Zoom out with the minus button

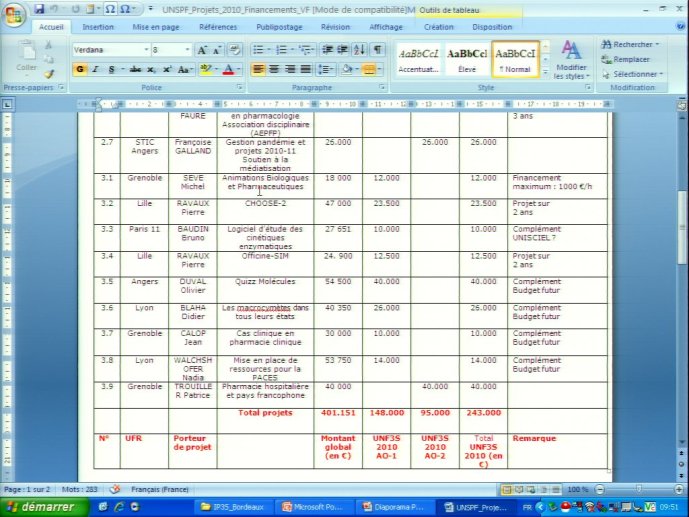coord(600,489)
